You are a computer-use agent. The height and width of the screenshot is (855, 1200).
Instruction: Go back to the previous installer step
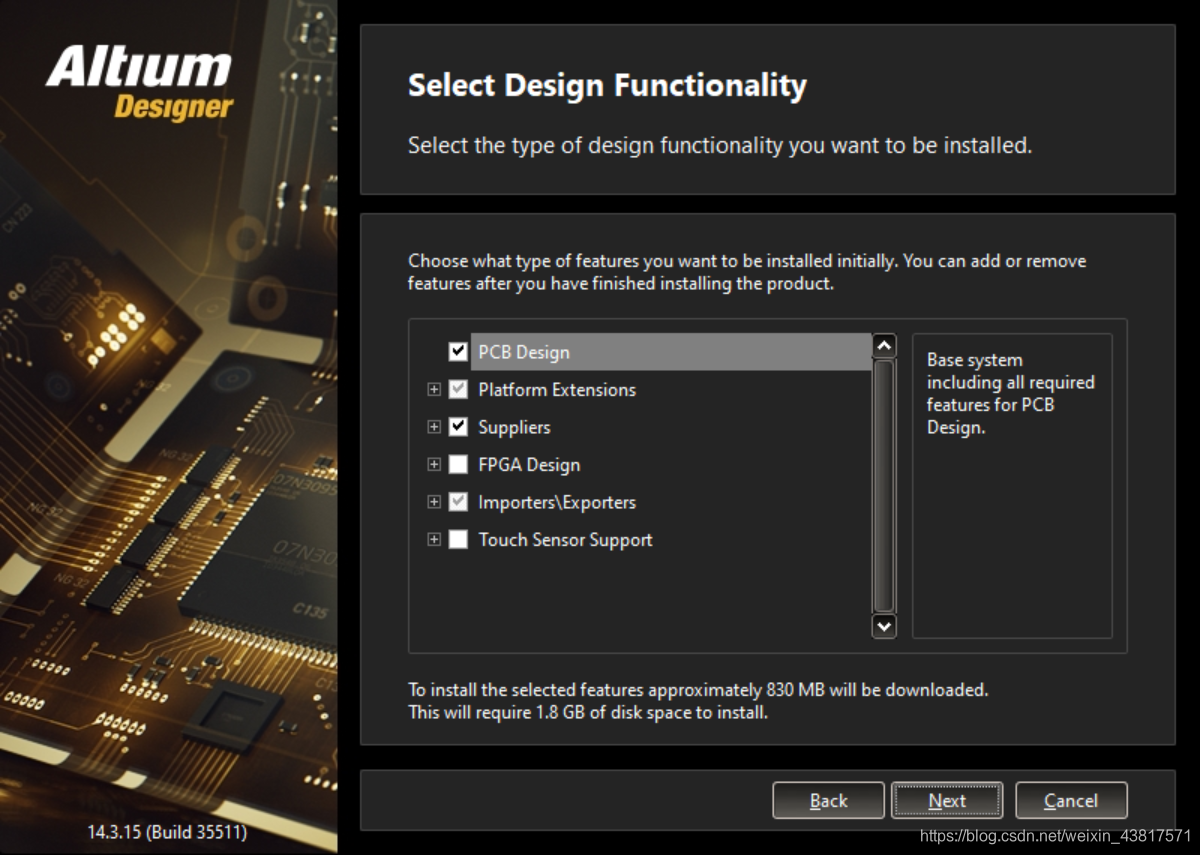pyautogui.click(x=828, y=801)
